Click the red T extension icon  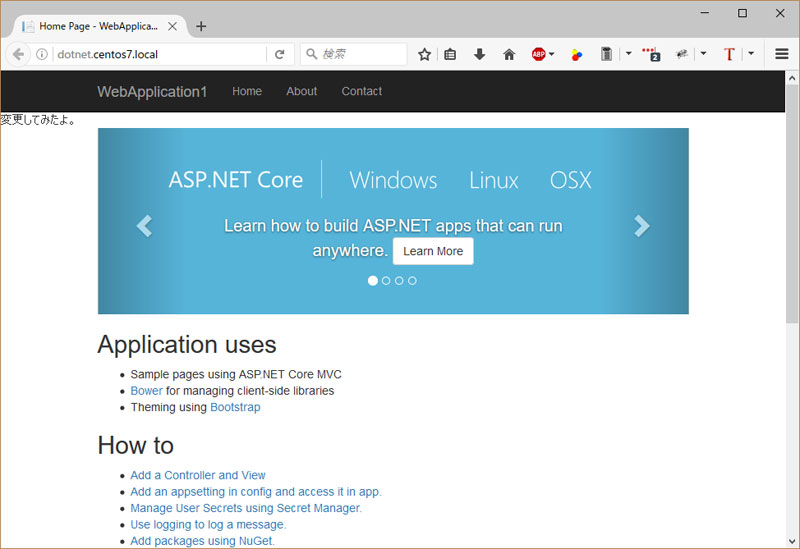(x=729, y=54)
